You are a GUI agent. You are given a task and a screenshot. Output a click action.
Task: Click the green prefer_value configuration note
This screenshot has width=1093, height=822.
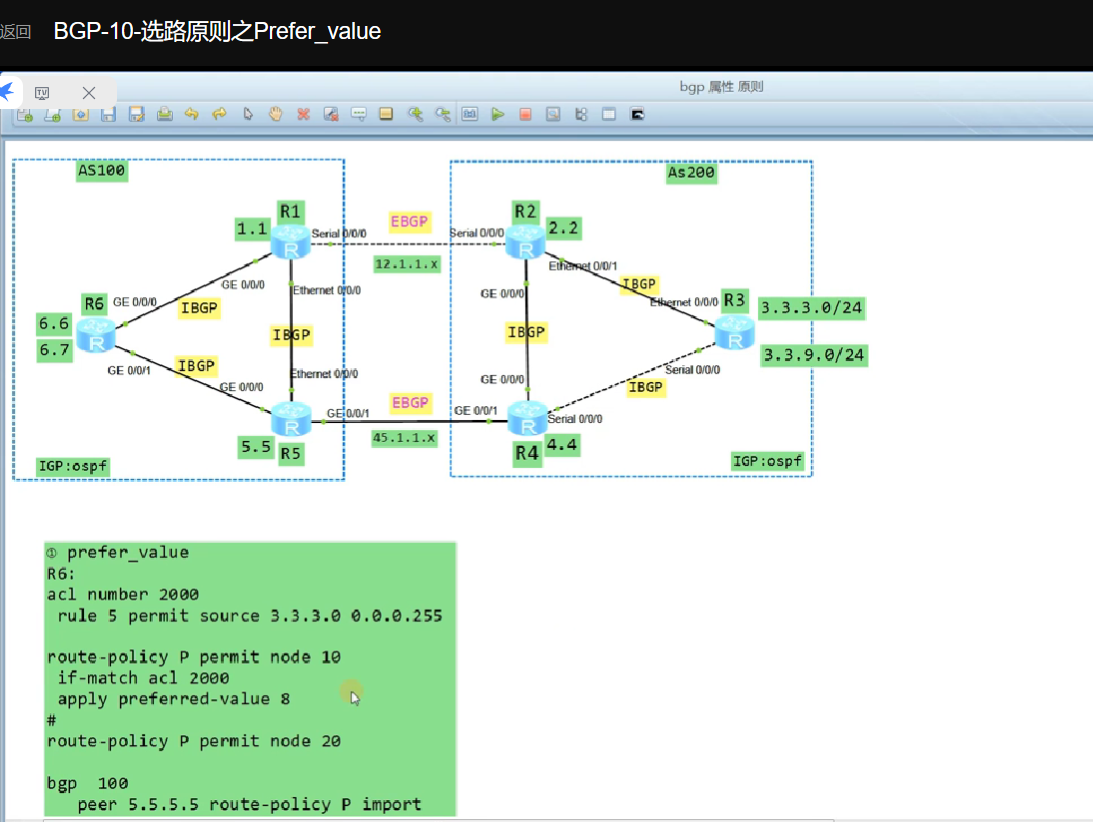250,680
